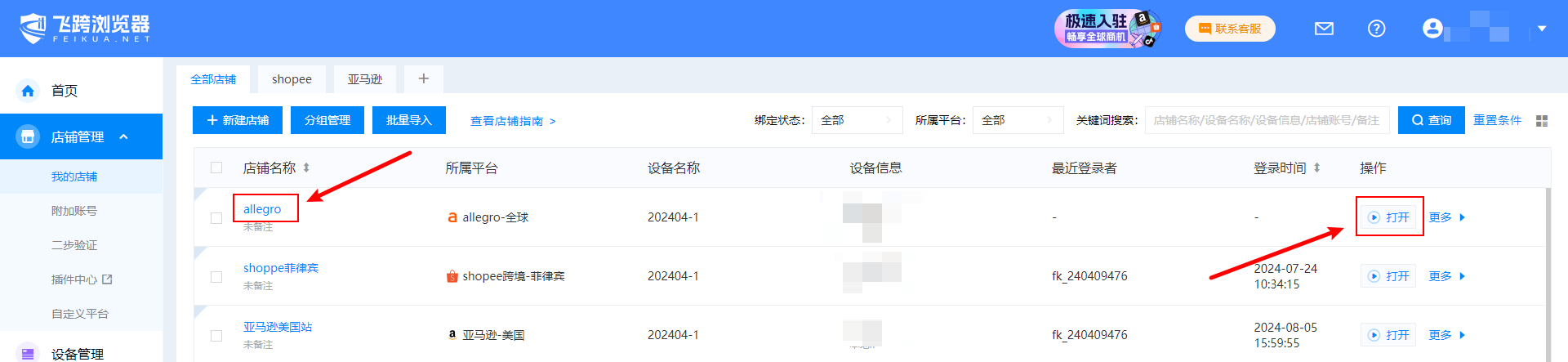Viewport: 1568px width, 362px height.
Task: Click the keyword search input field
Action: pyautogui.click(x=1267, y=120)
